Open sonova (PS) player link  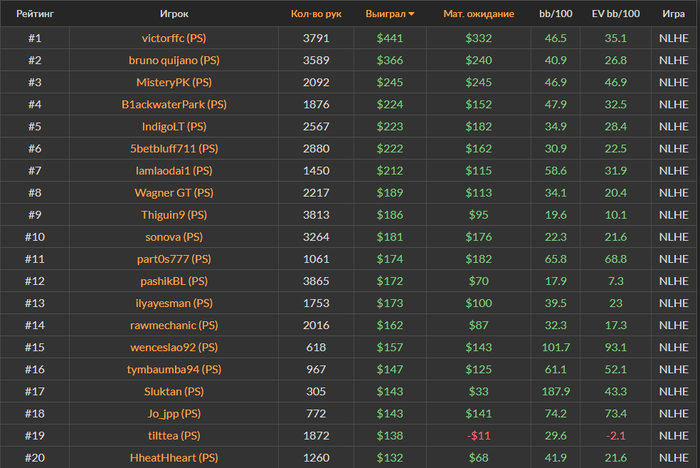point(174,236)
